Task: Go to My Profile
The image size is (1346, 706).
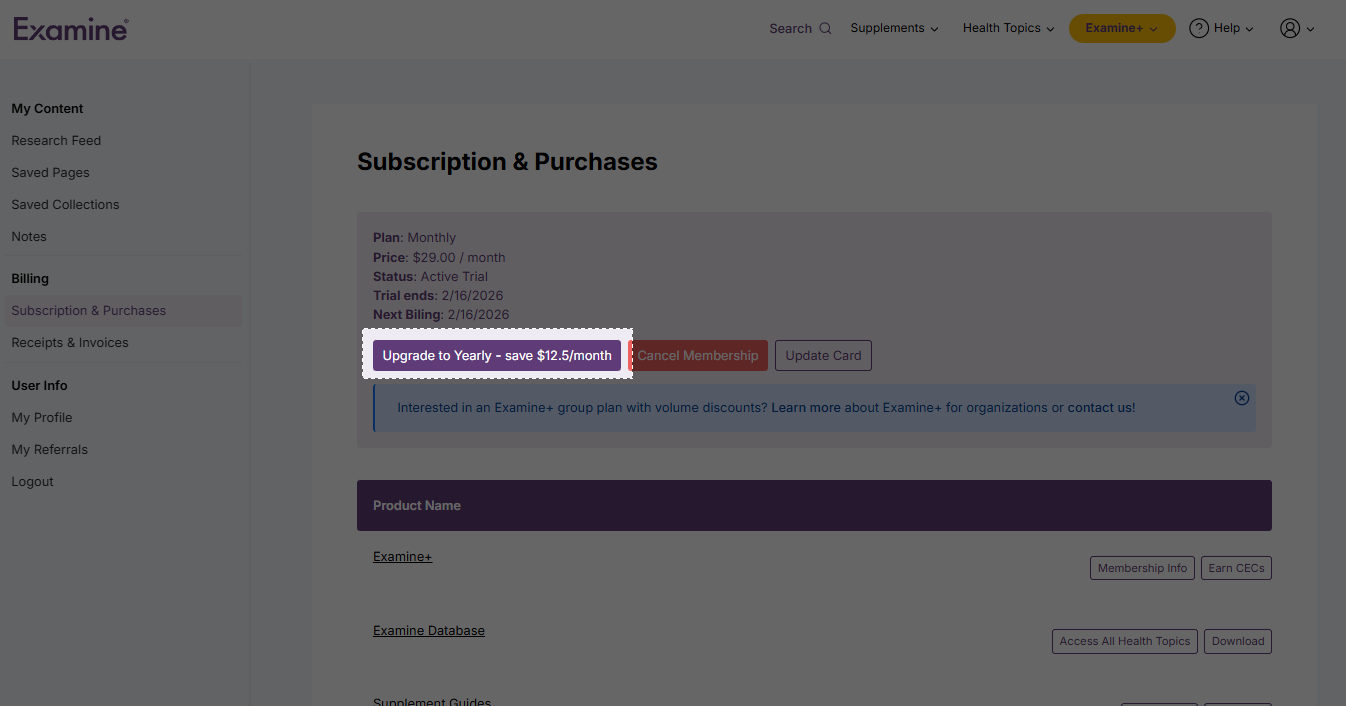Action: (x=42, y=417)
